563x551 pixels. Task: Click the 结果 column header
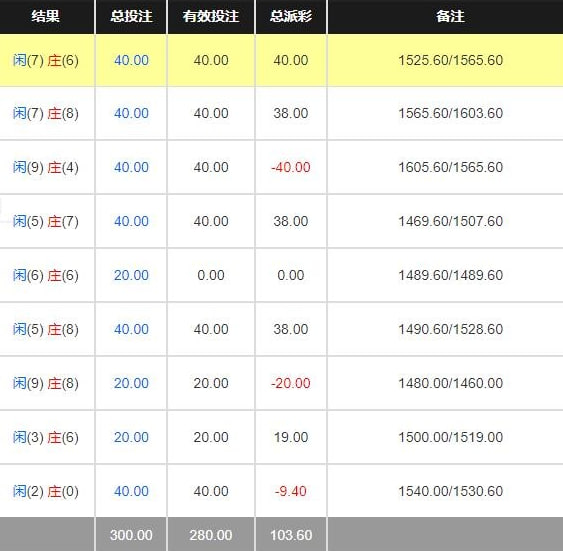click(x=46, y=17)
